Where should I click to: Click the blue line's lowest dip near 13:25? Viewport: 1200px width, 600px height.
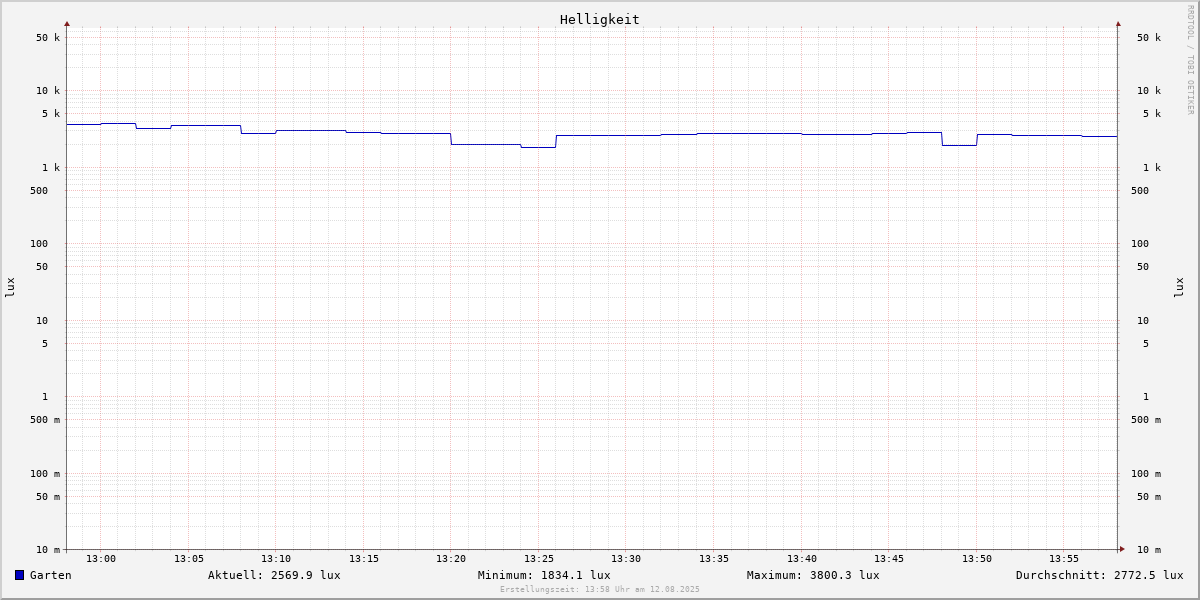[x=538, y=147]
